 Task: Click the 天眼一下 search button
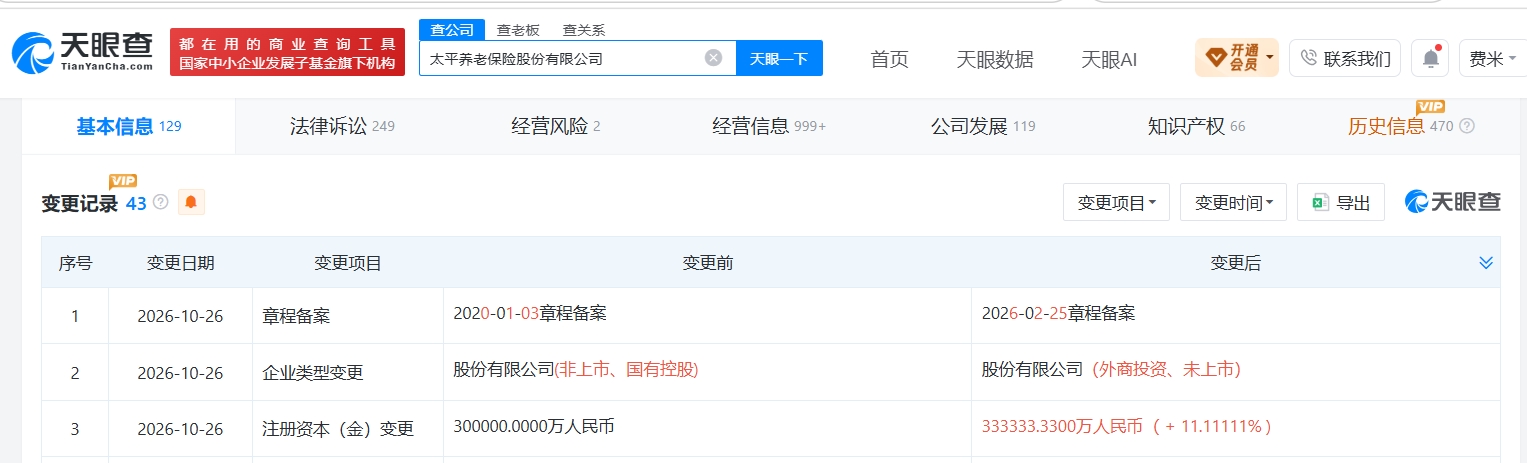pyautogui.click(x=779, y=58)
